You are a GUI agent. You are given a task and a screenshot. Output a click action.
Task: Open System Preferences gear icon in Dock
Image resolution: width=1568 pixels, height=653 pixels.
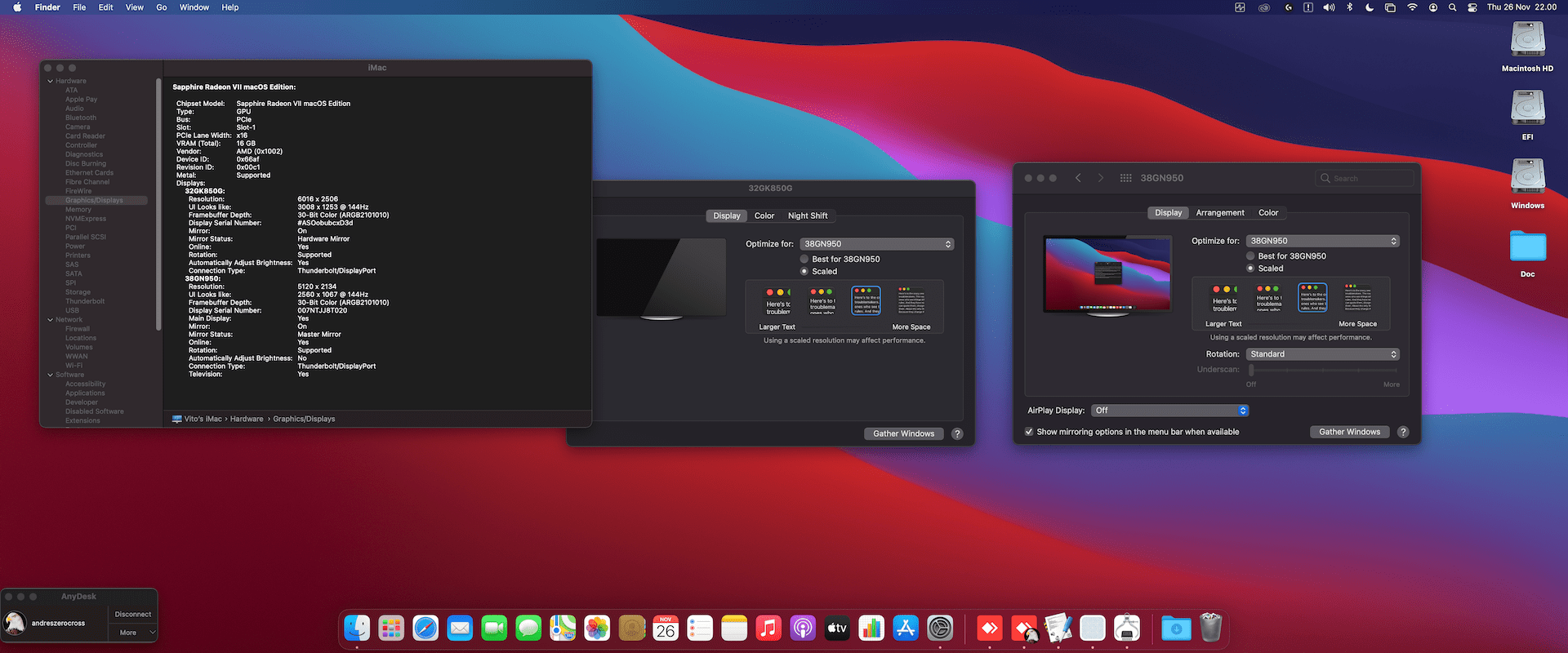940,628
